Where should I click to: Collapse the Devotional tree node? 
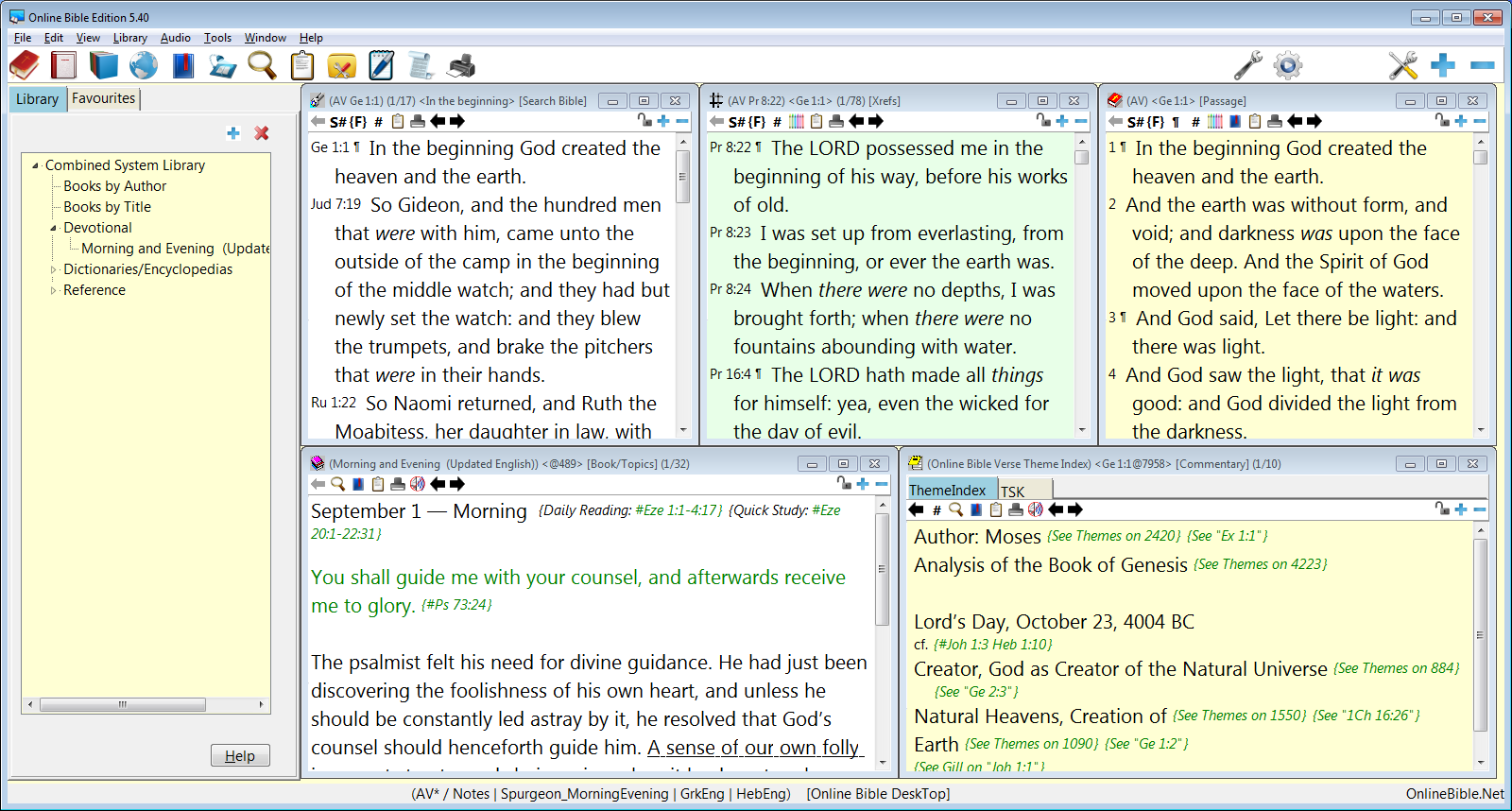pos(54,228)
